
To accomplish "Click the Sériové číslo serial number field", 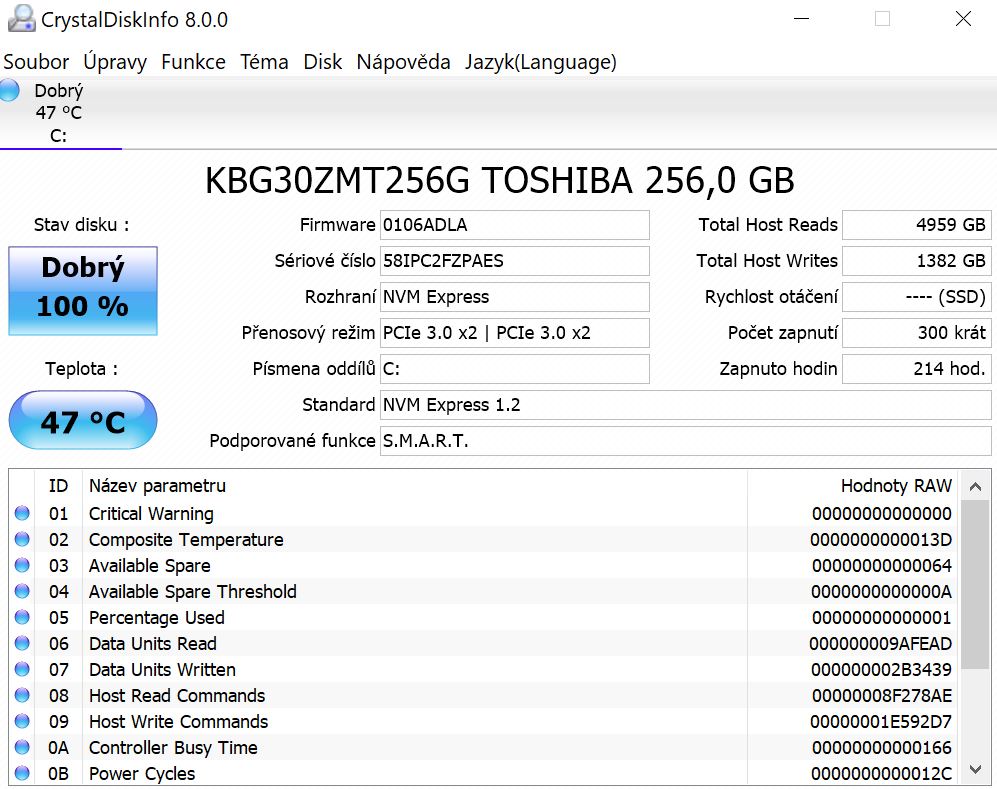I will click(x=515, y=261).
